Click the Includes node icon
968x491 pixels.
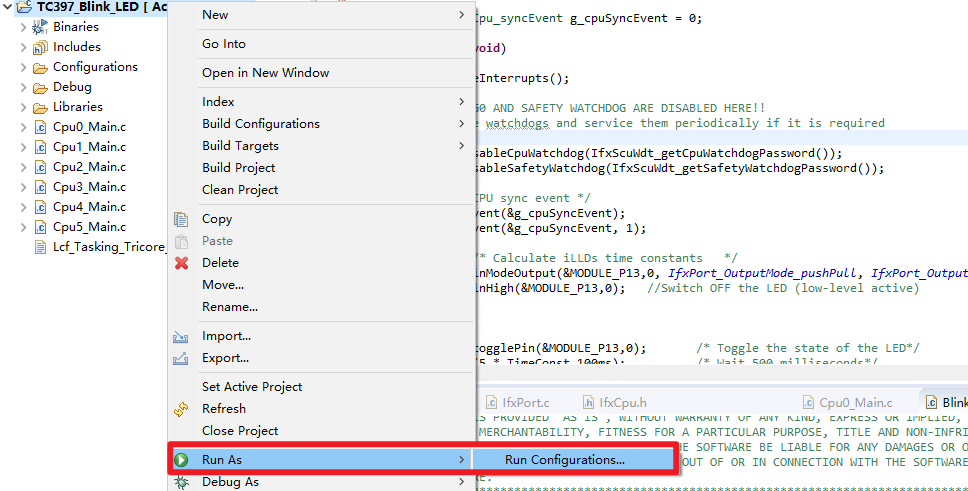[x=40, y=47]
